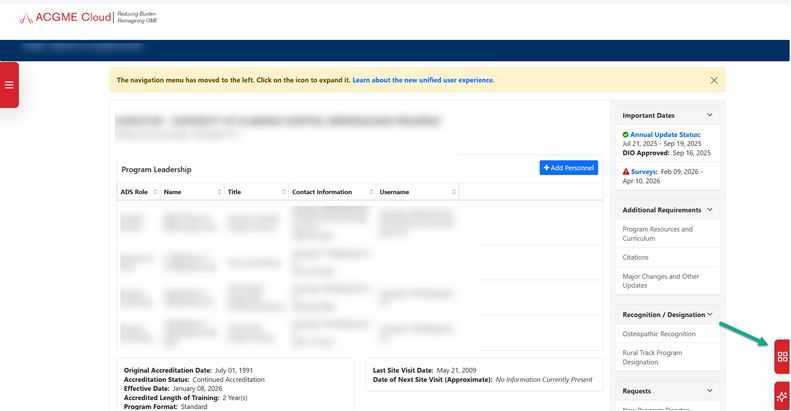Sort the Username column
This screenshot has width=791, height=411.
[x=454, y=192]
